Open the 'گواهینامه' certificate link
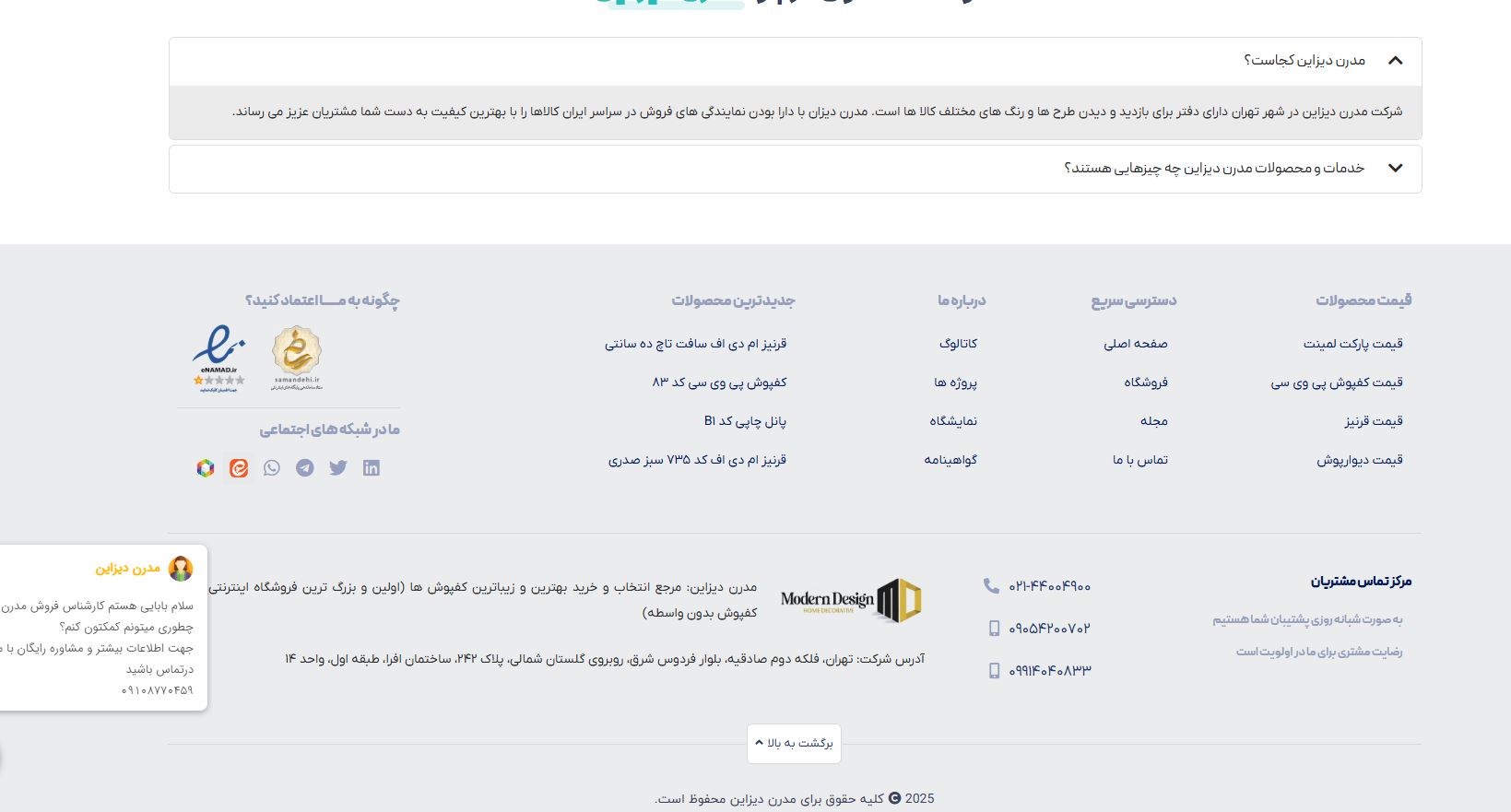Image resolution: width=1511 pixels, height=812 pixels. (950, 460)
